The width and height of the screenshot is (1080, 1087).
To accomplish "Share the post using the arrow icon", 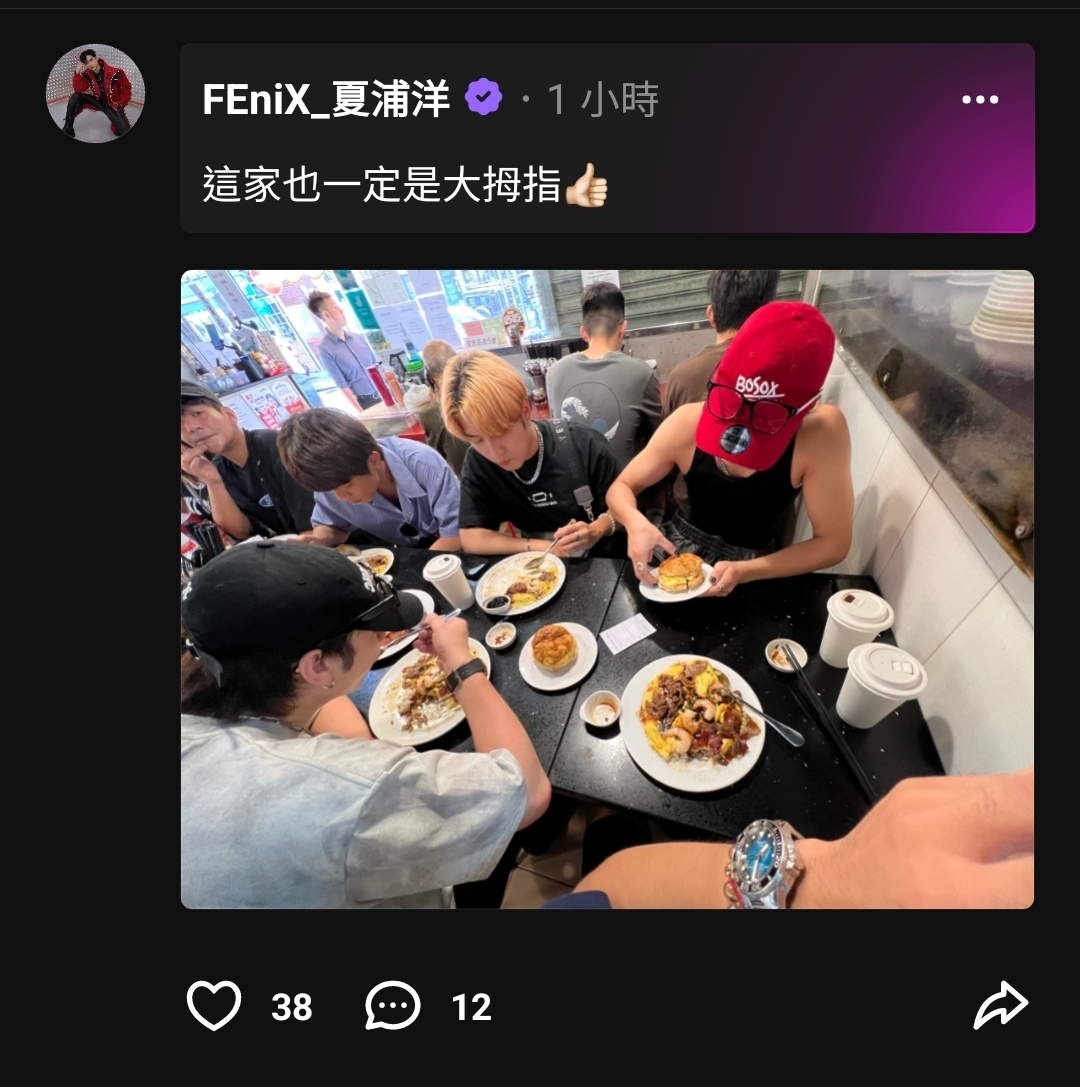I will (1000, 1005).
